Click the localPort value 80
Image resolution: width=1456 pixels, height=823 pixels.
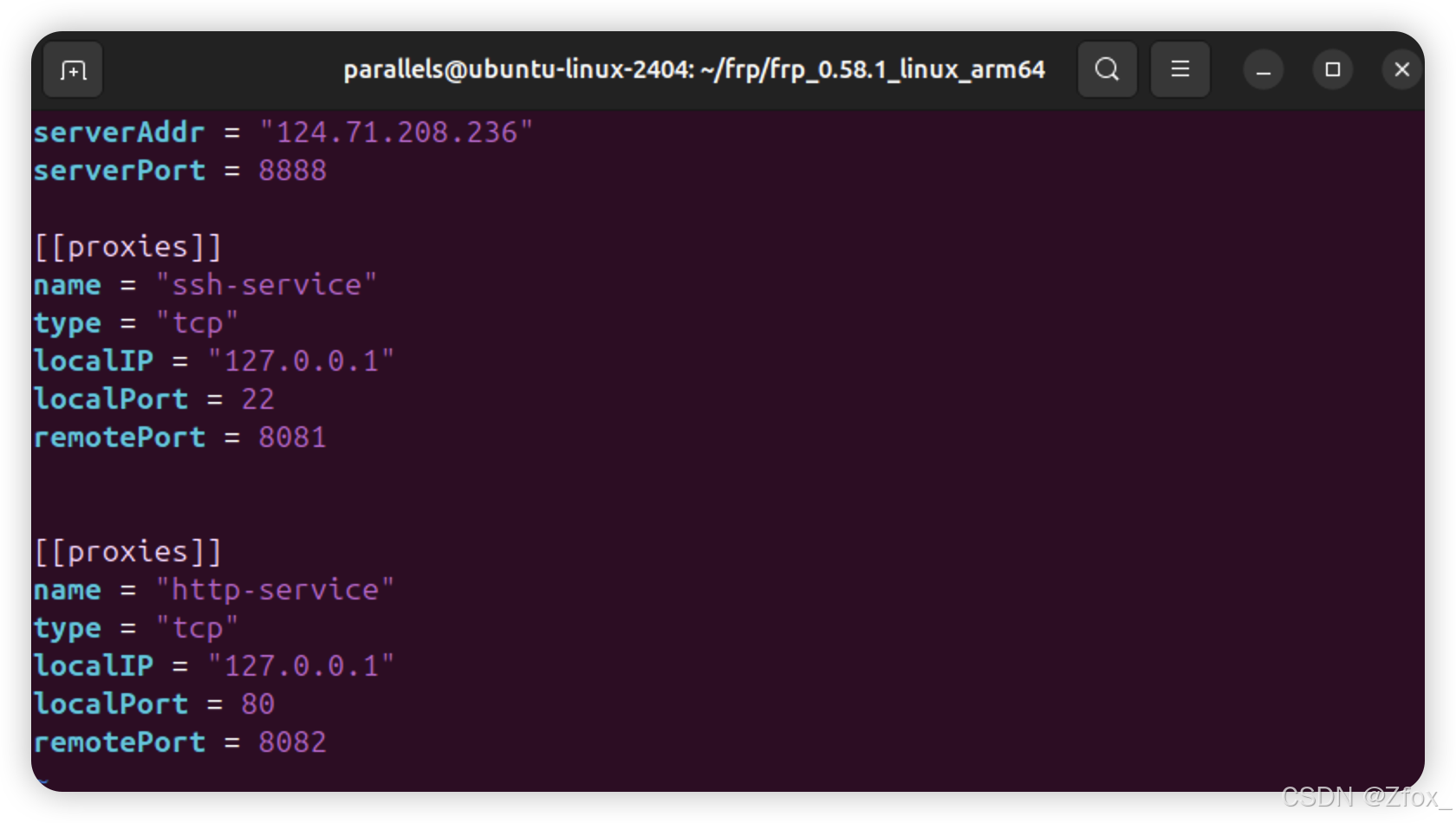pyautogui.click(x=257, y=704)
